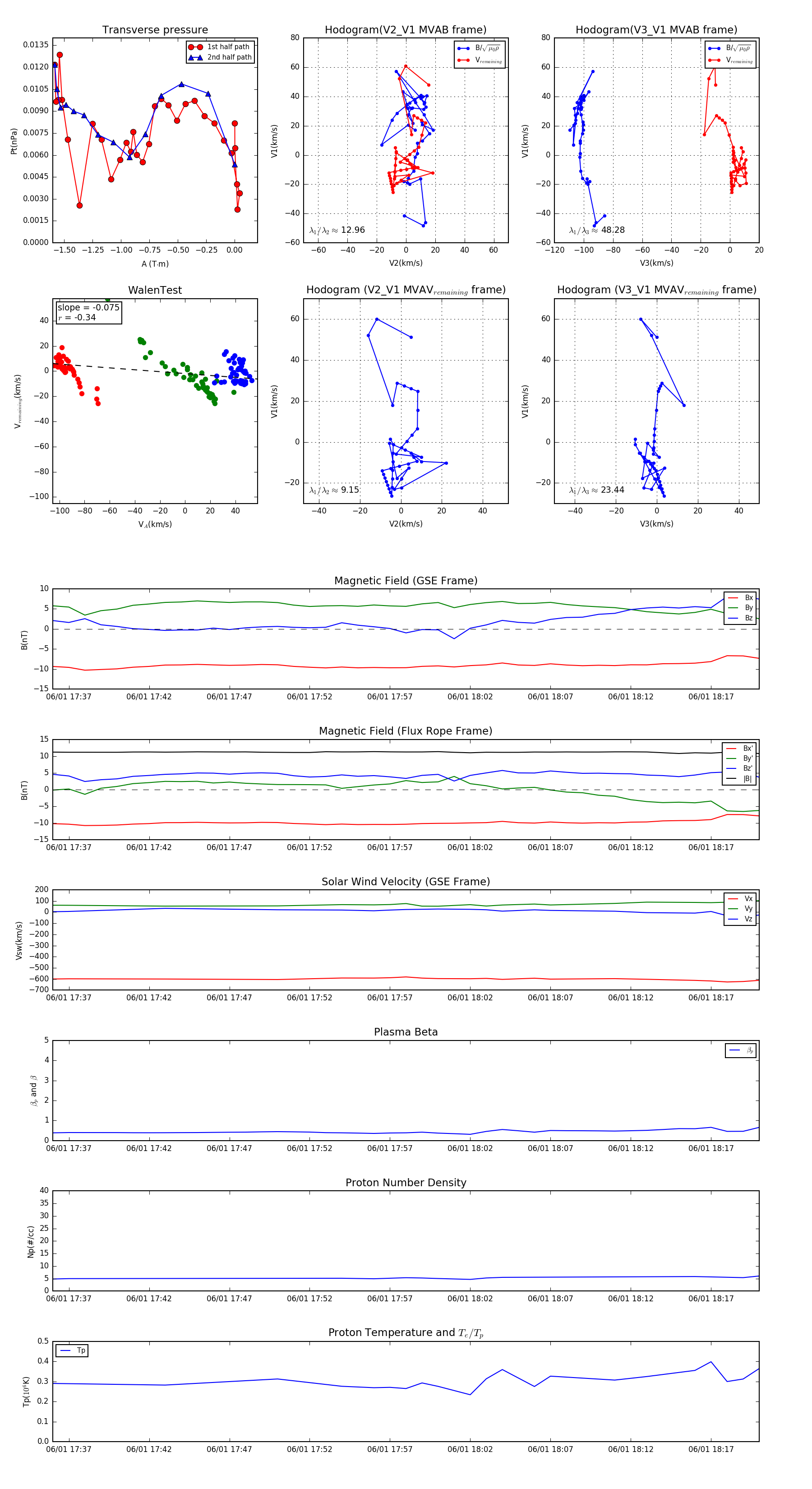Click the 'r = -0.34' annotation

[x=77, y=317]
